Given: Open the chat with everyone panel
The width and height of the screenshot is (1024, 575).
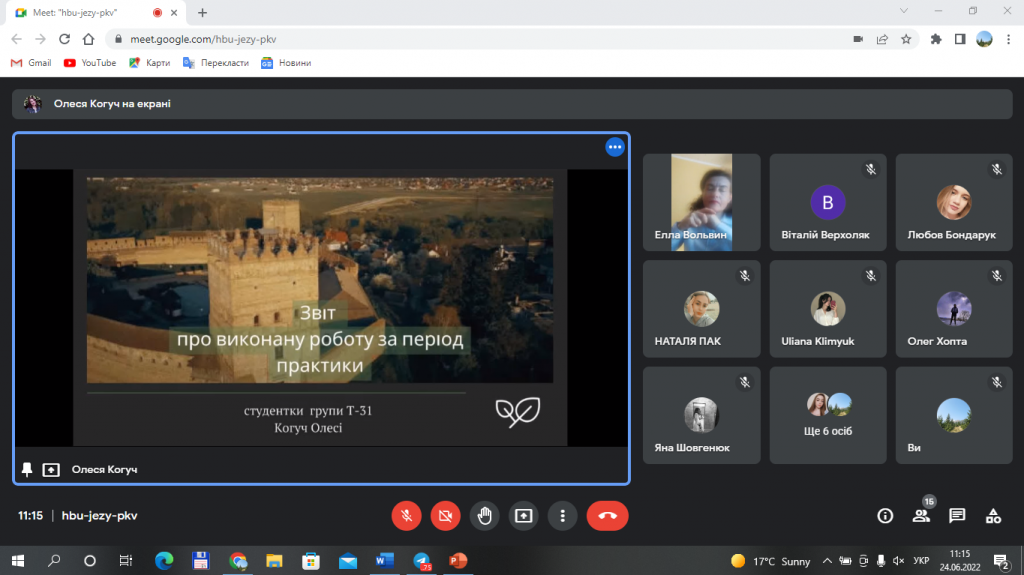Looking at the screenshot, I should 957,516.
